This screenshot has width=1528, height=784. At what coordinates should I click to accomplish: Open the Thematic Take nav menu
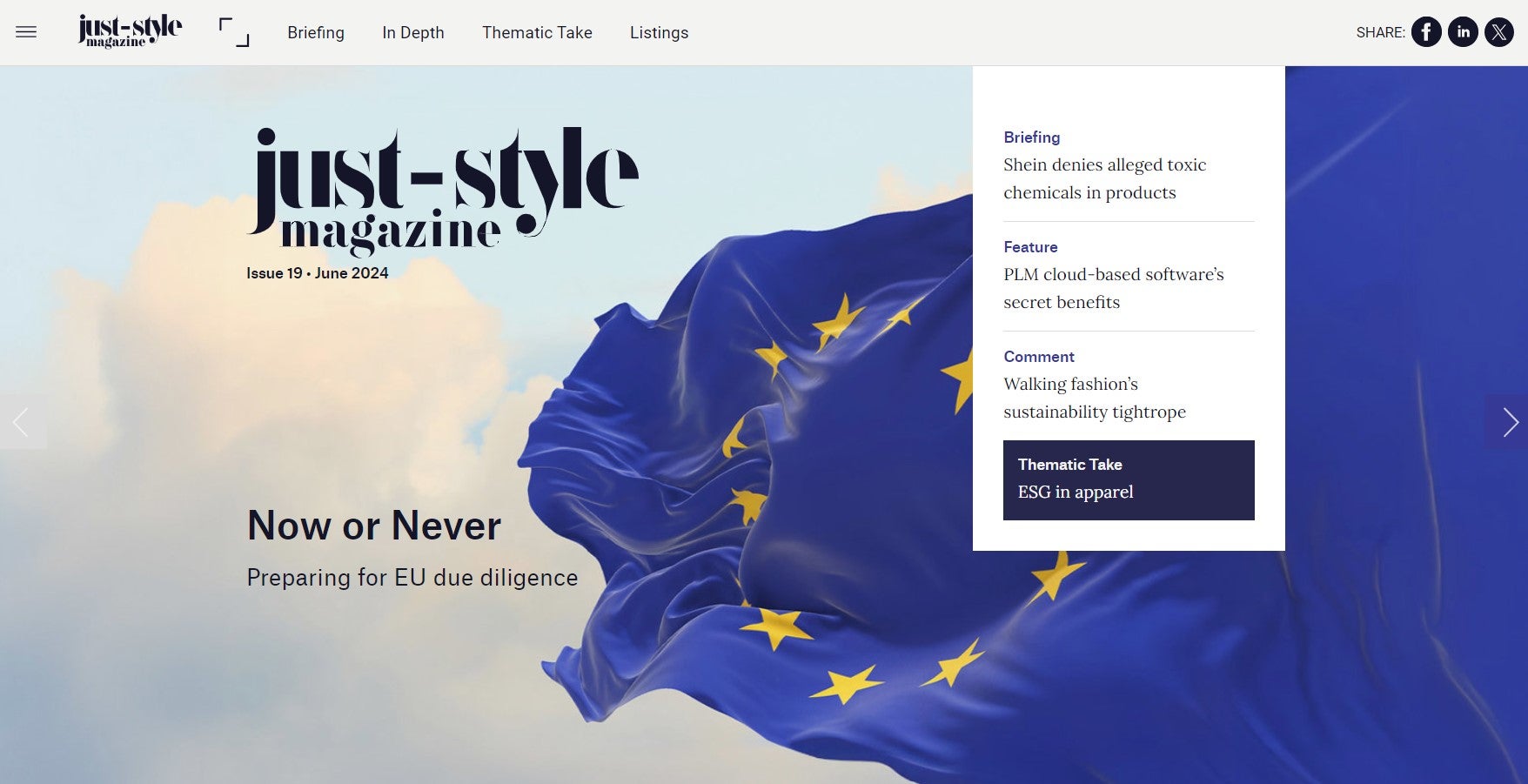(x=537, y=32)
